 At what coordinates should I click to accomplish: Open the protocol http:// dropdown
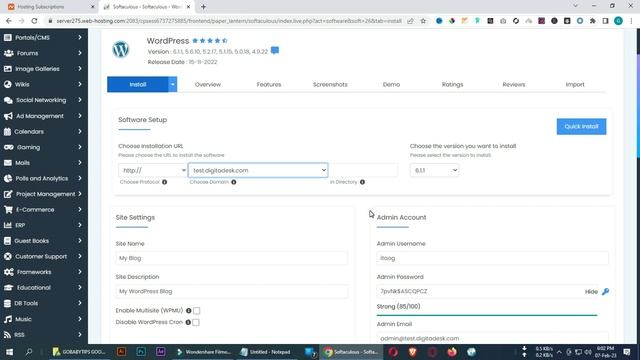[153, 170]
